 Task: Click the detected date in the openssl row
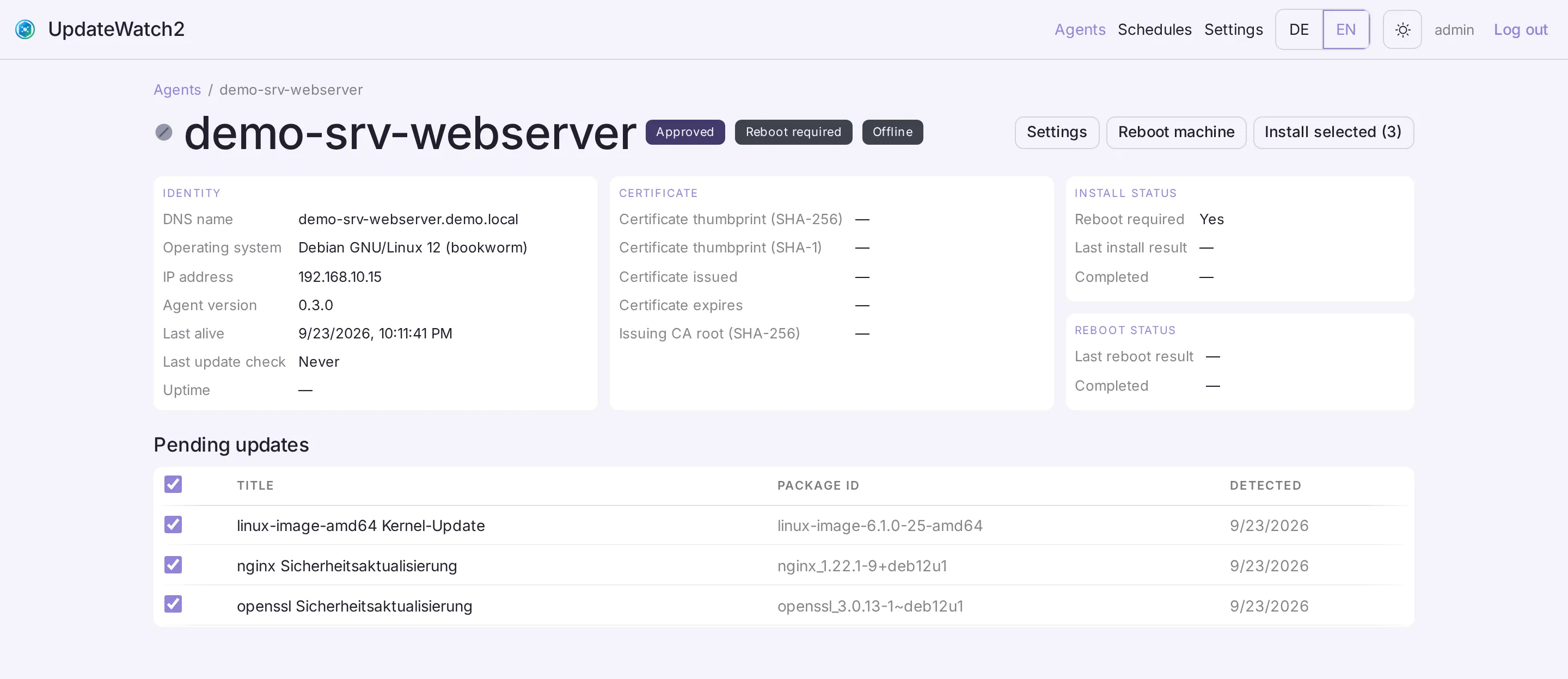(x=1269, y=606)
